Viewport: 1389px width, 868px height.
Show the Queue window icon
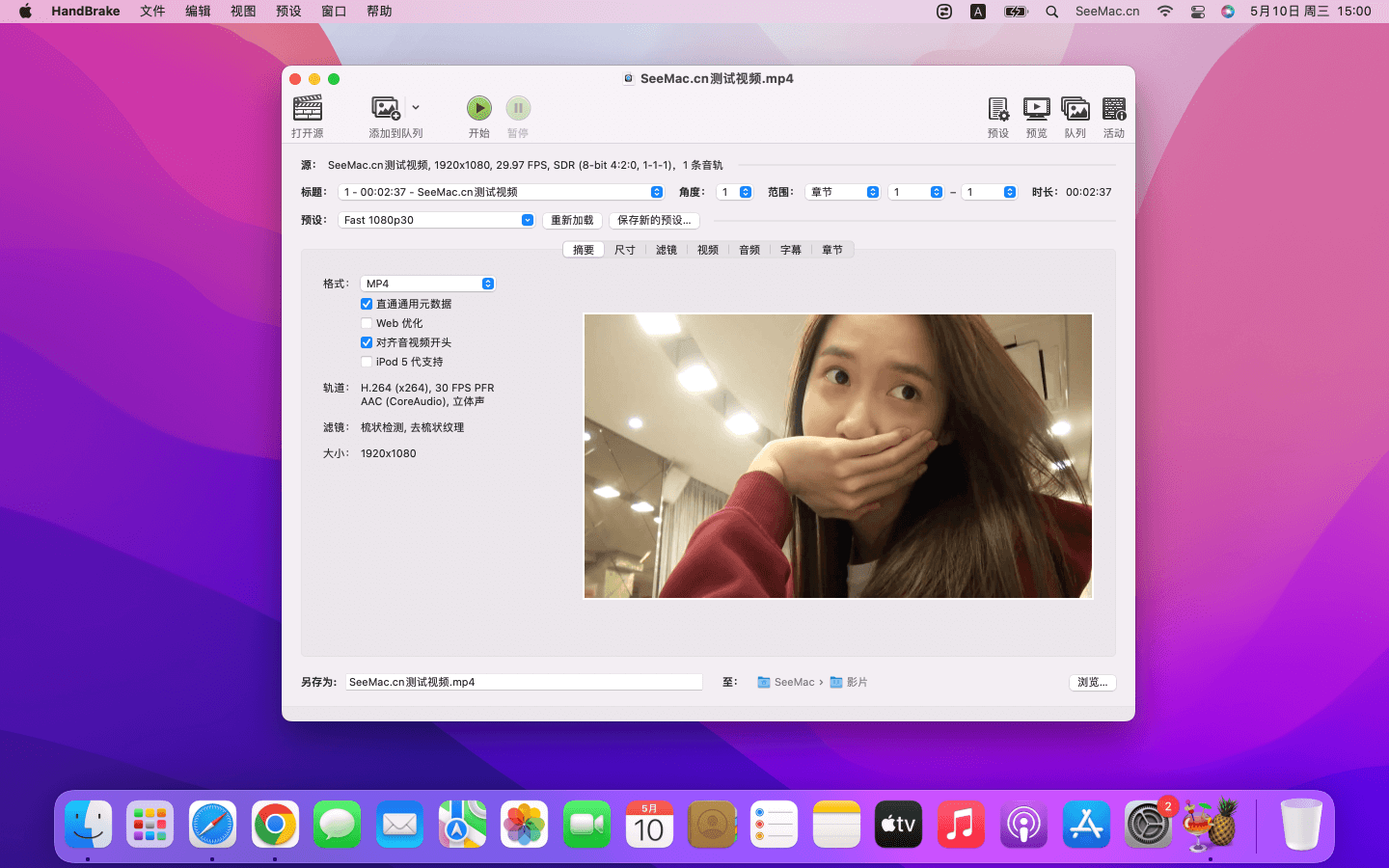pyautogui.click(x=1076, y=108)
